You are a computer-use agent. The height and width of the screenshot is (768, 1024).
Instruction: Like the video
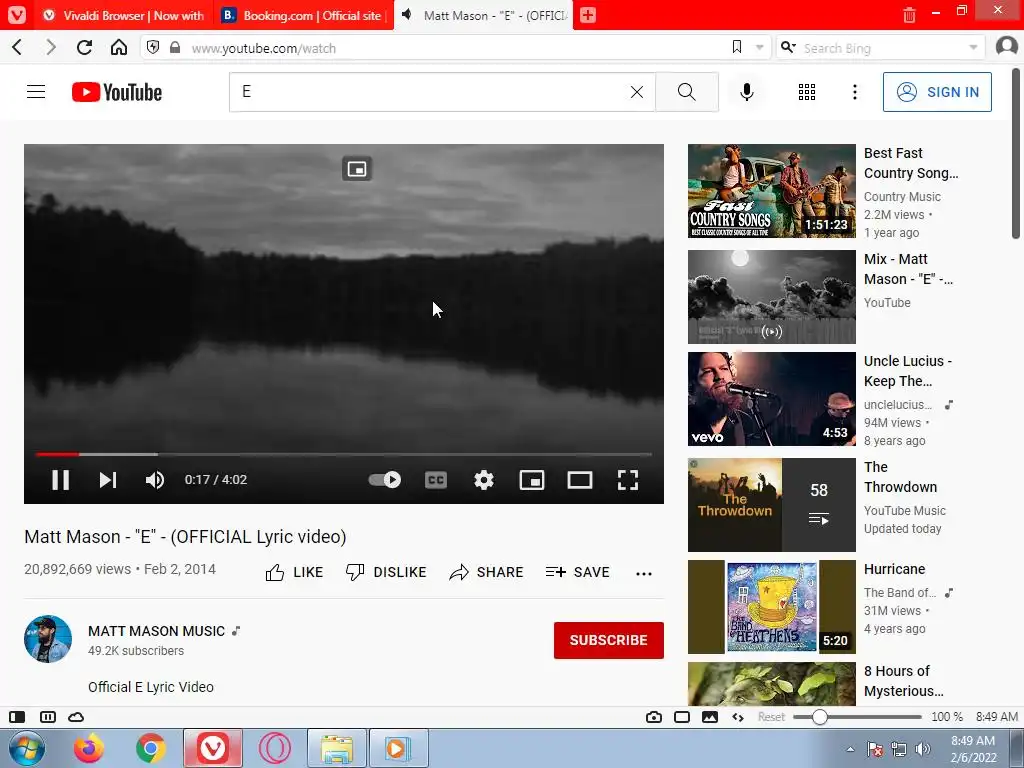pyautogui.click(x=295, y=573)
